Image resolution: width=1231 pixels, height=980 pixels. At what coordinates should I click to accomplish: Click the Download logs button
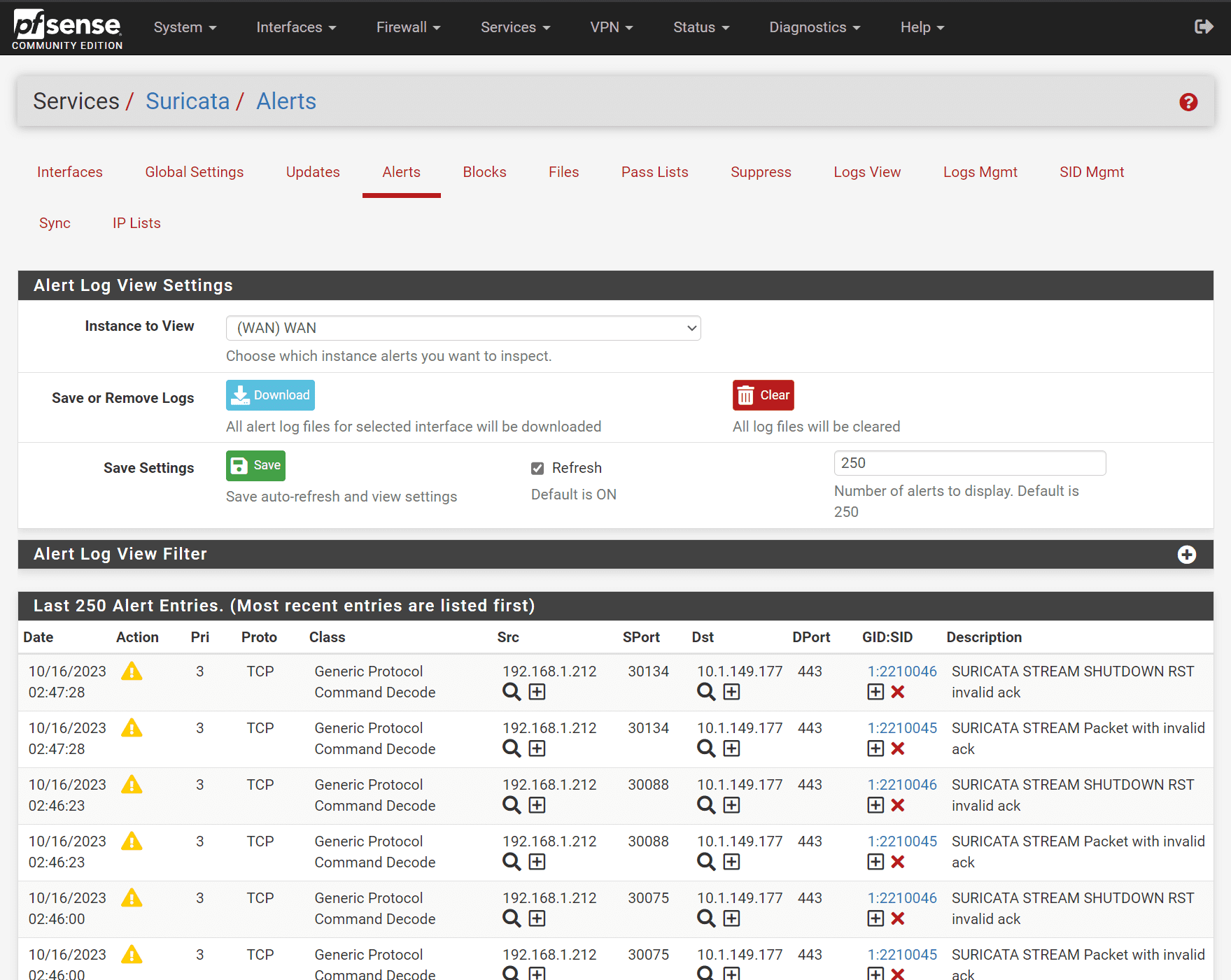click(270, 395)
